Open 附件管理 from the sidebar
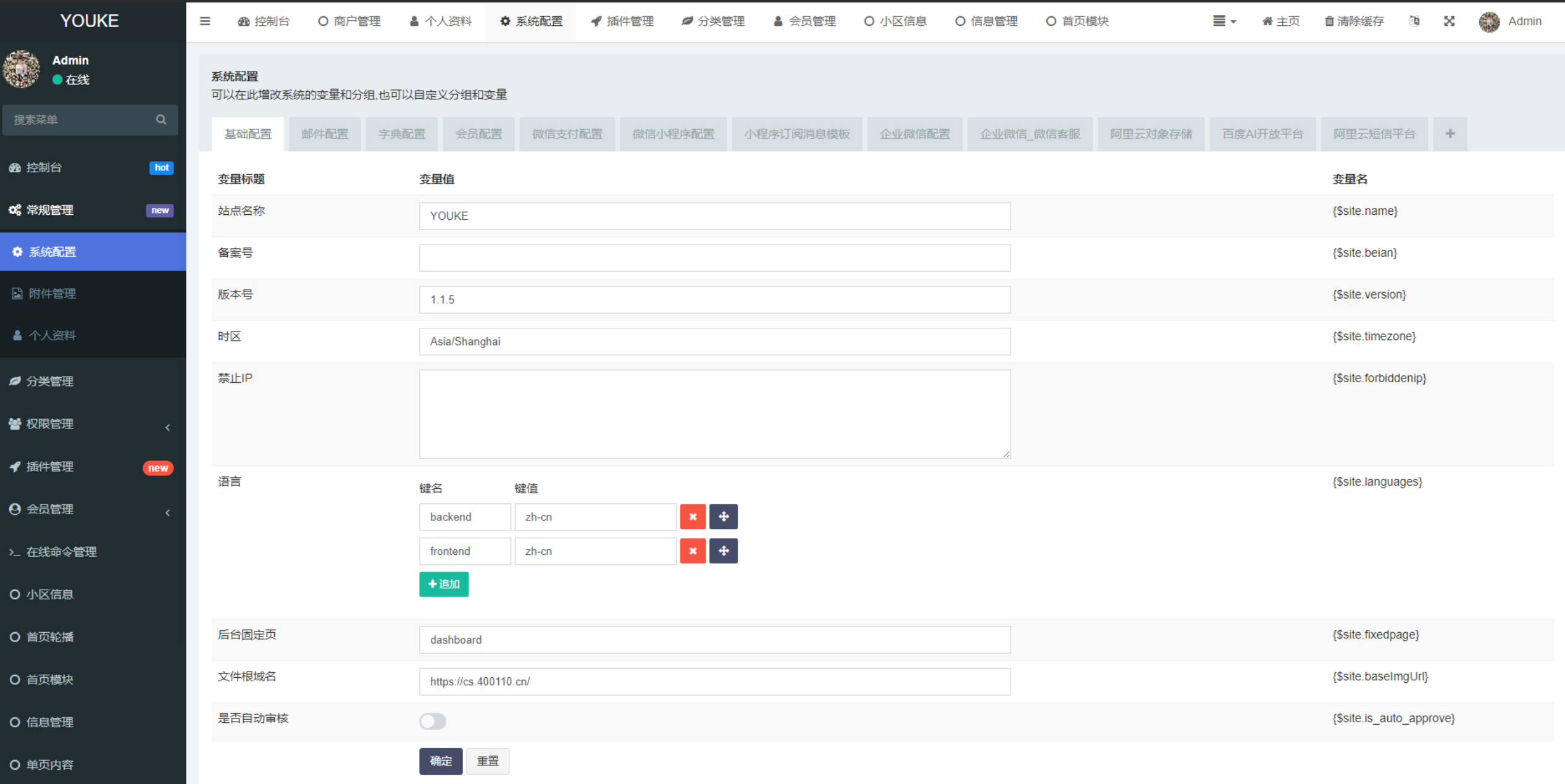 [x=52, y=293]
